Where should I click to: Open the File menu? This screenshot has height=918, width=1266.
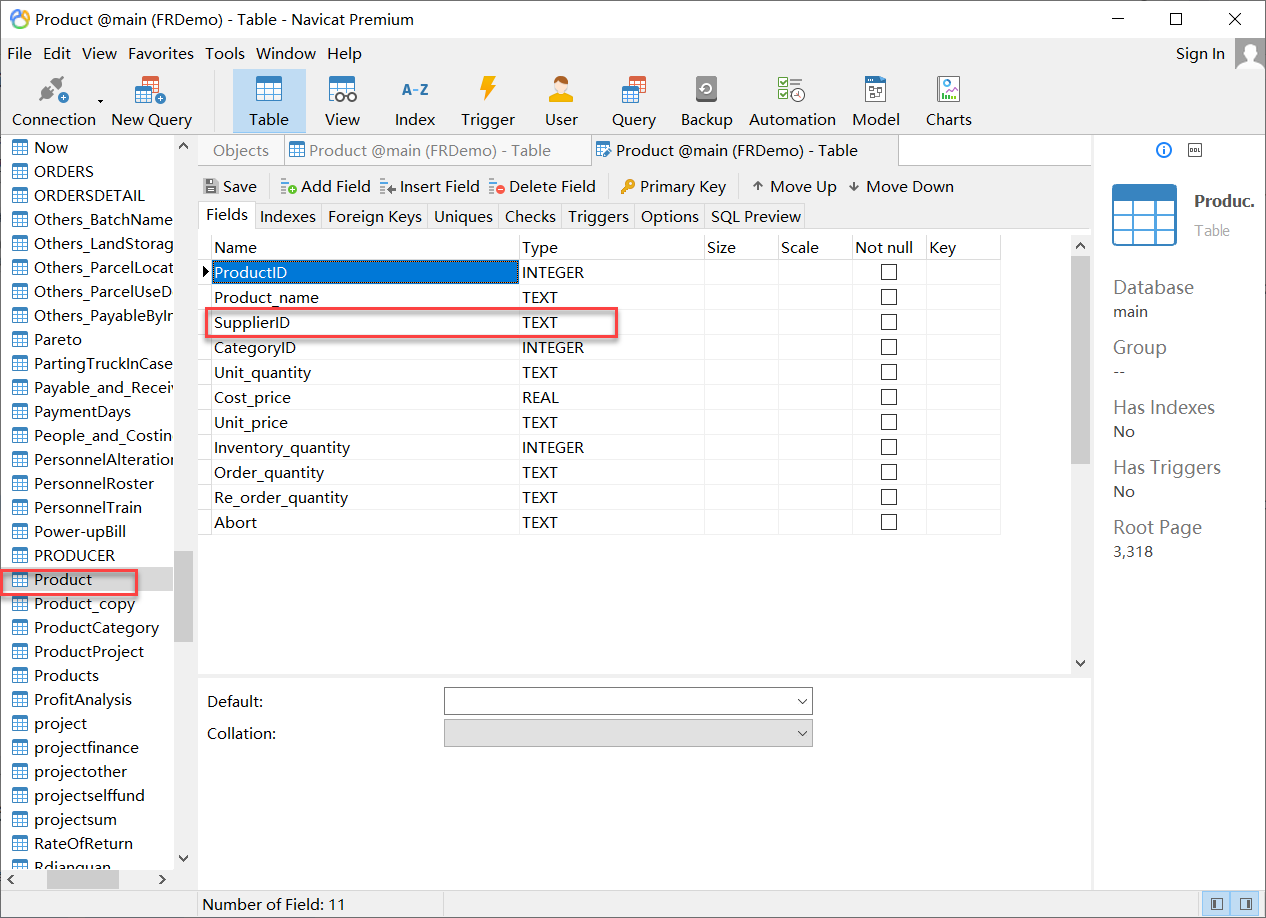(19, 54)
